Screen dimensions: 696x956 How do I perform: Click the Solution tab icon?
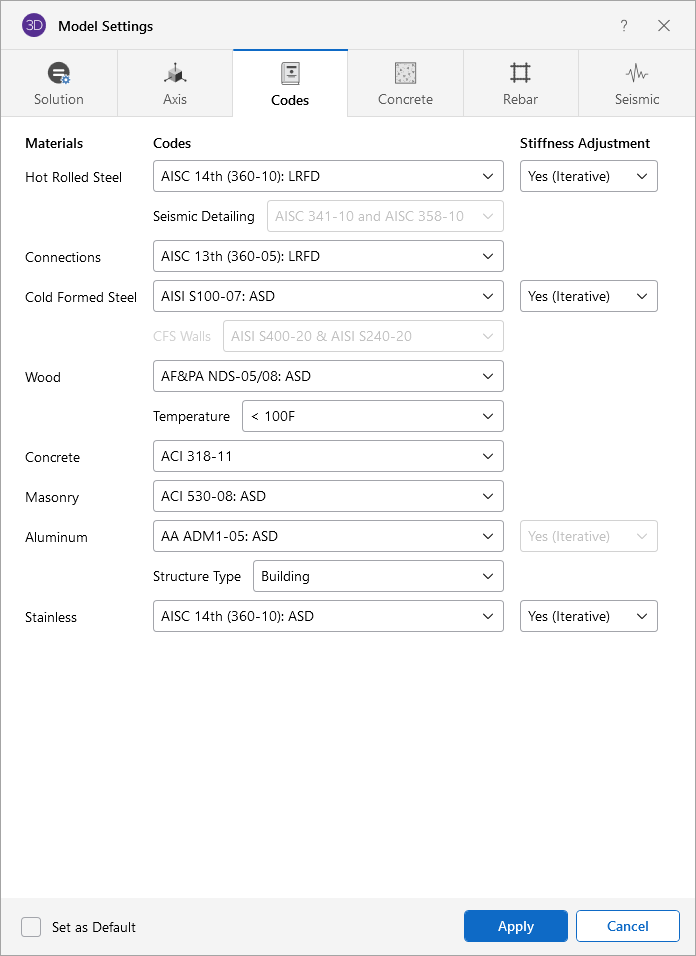59,74
